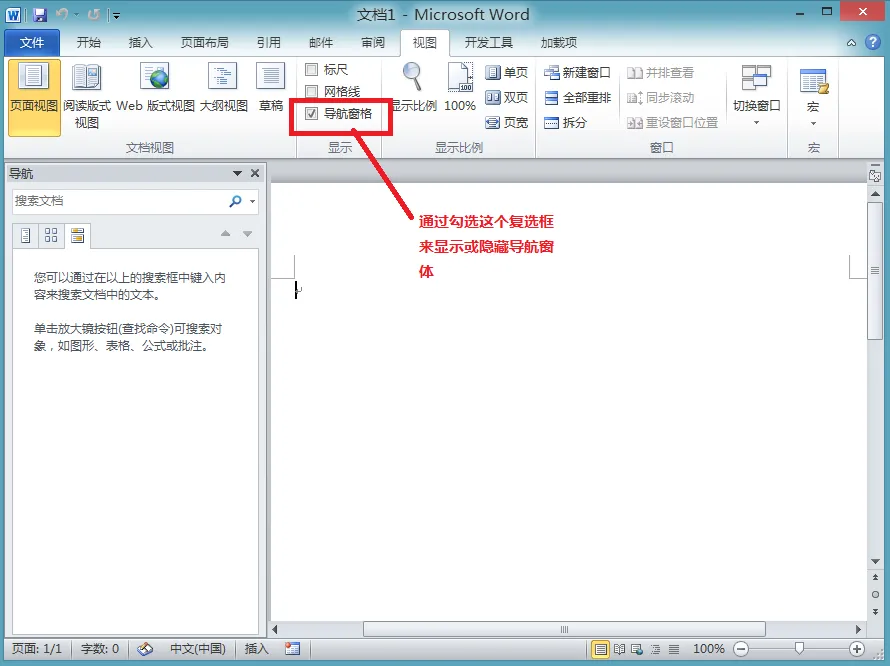Viewport: 890px width, 666px height.
Task: Set zoom to 100% in ribbon
Action: click(460, 88)
